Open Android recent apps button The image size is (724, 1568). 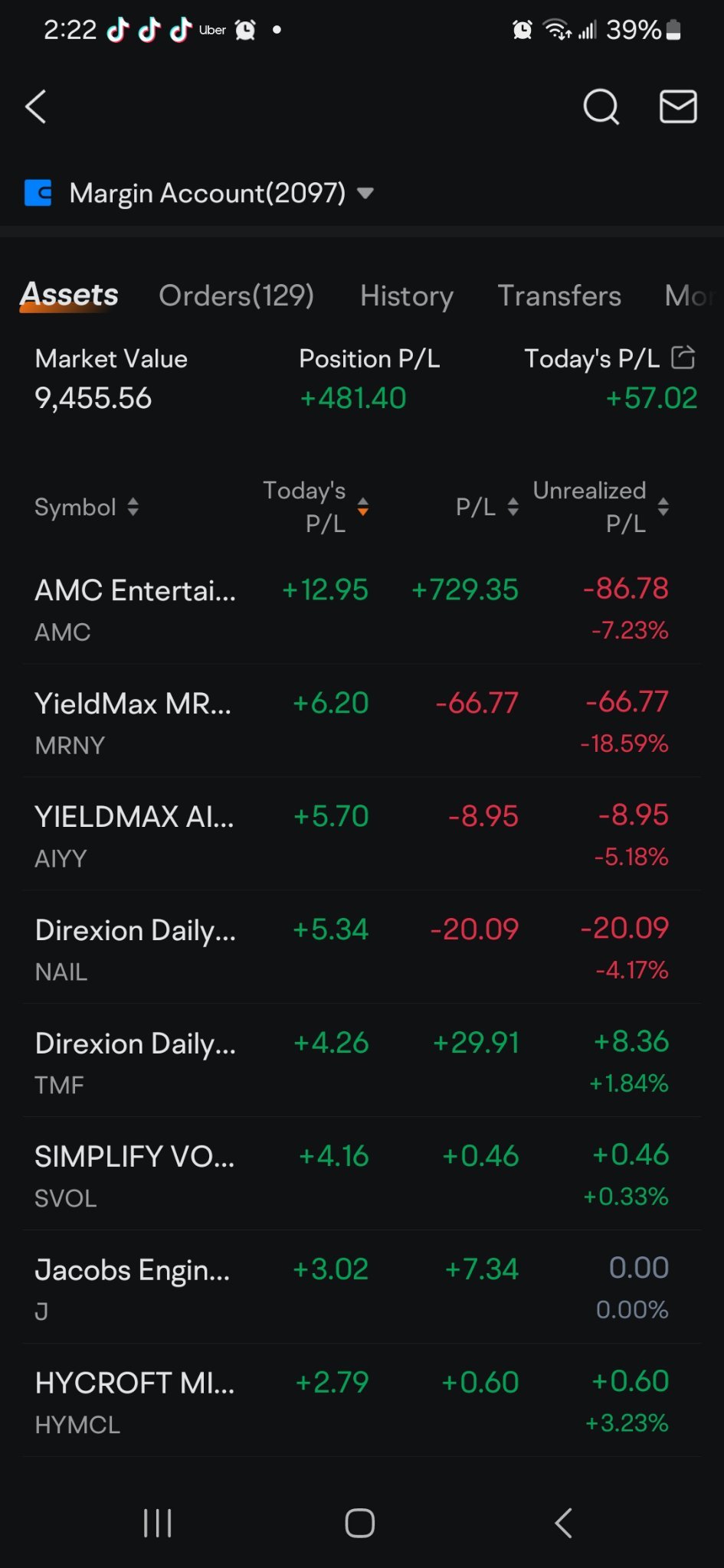point(158,1523)
